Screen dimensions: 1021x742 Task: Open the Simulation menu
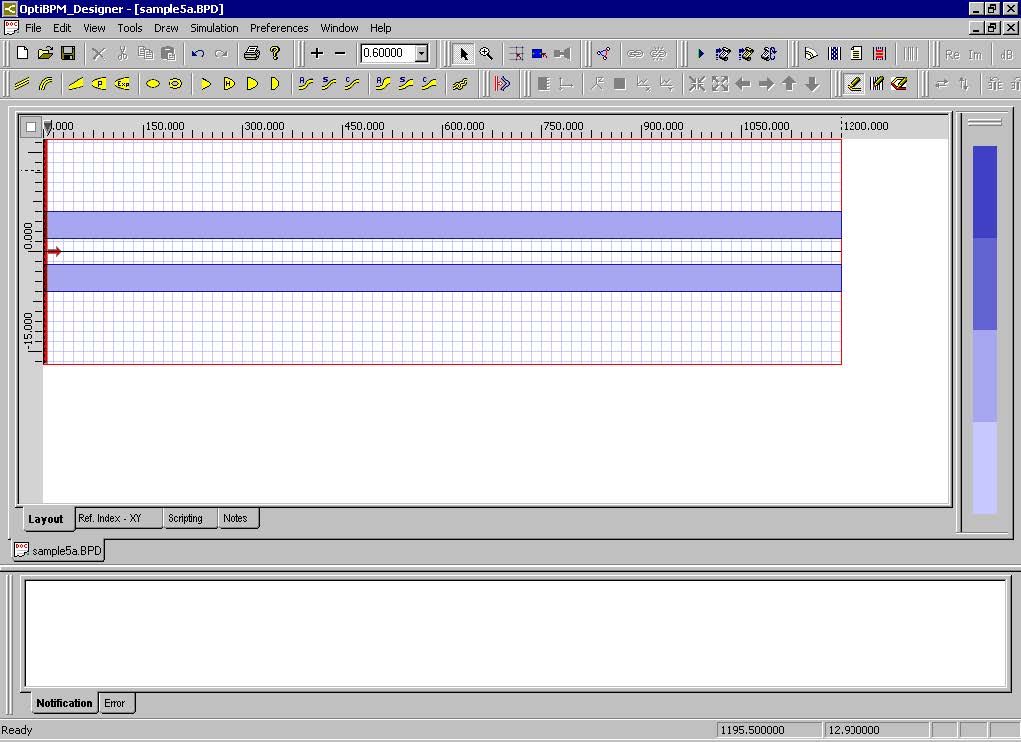213,28
